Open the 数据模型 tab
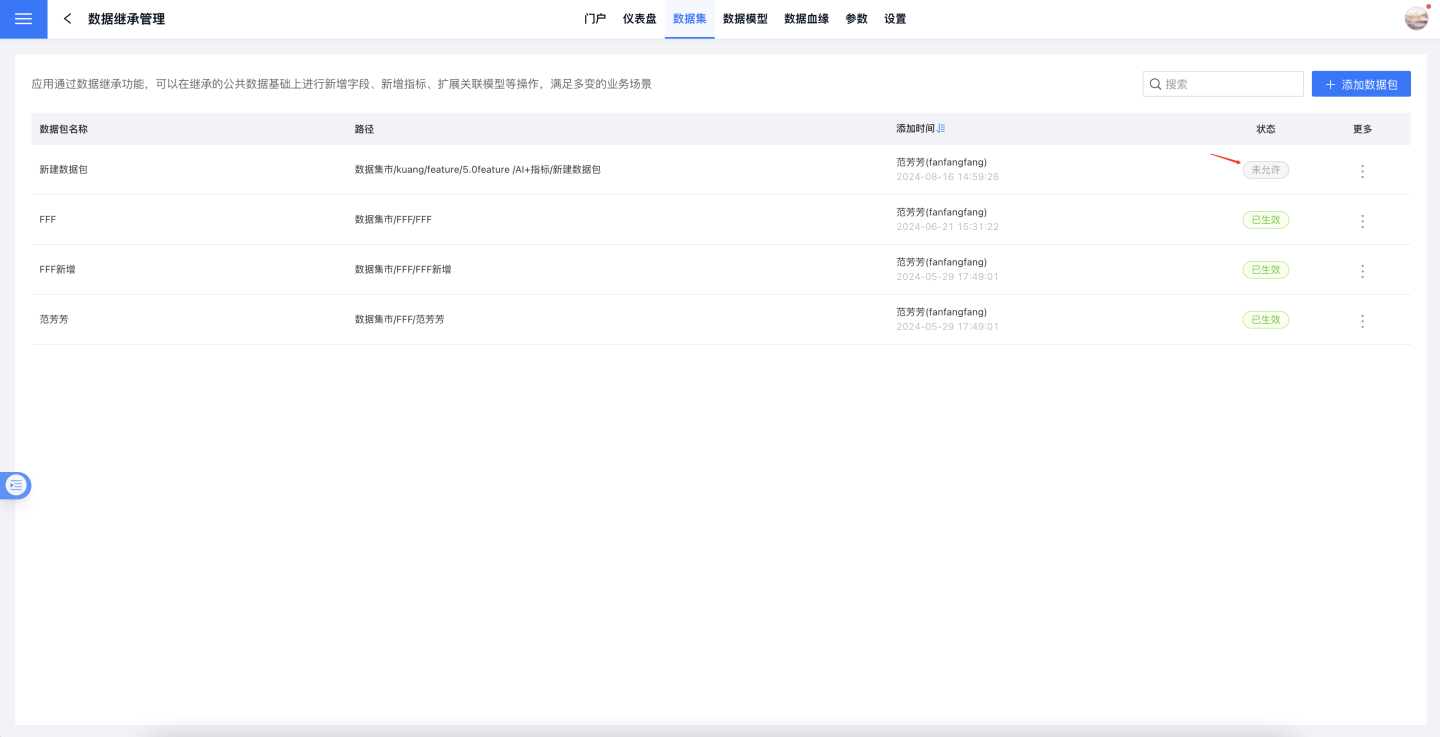The image size is (1440, 737). [x=745, y=19]
